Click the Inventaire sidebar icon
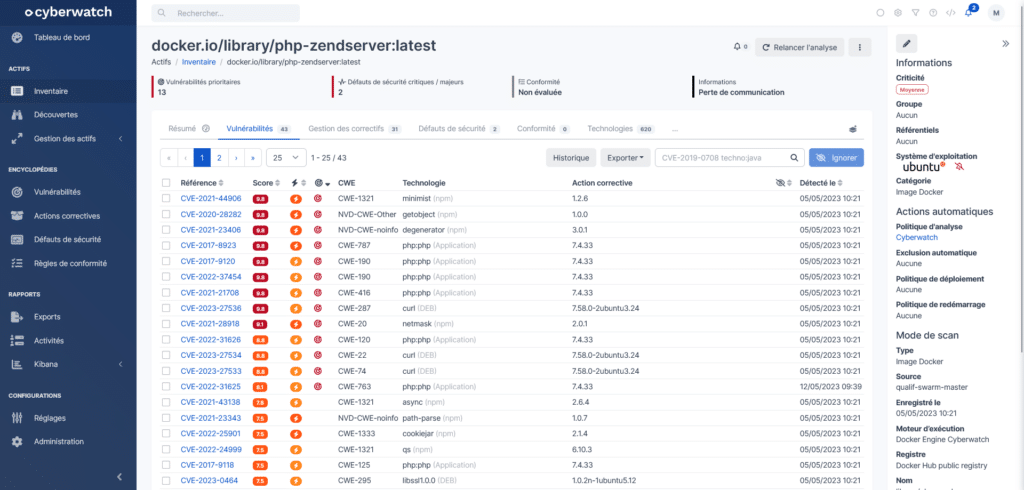 pyautogui.click(x=18, y=91)
